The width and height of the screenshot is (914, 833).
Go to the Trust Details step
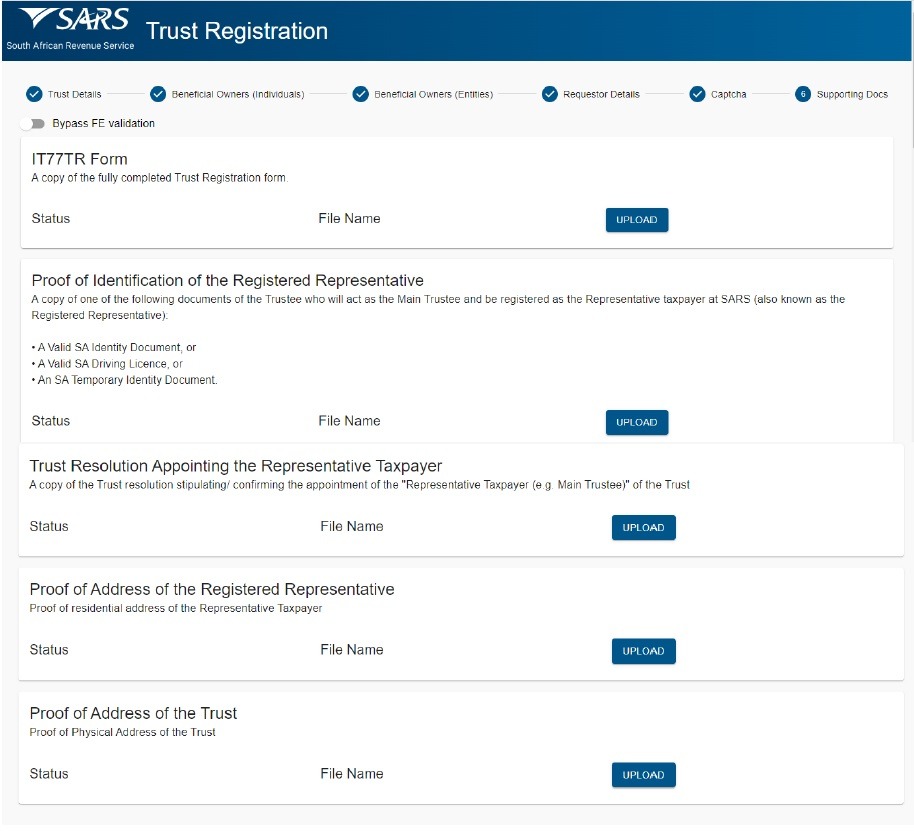coord(74,94)
